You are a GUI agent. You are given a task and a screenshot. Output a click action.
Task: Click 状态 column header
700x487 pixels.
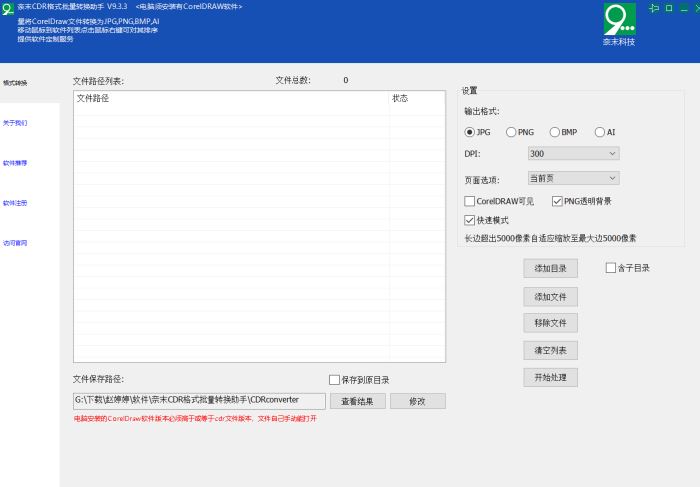coord(417,98)
